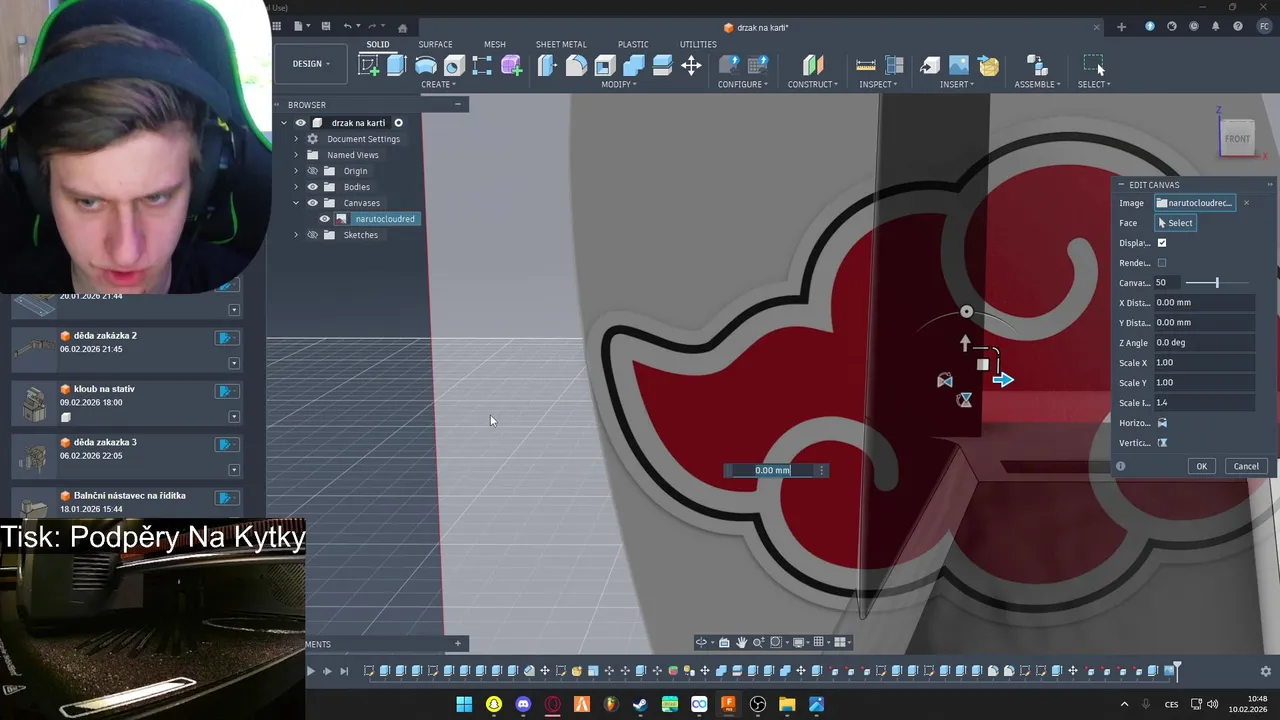The image size is (1280, 720).
Task: Activate drzak na karti radio button
Action: [398, 123]
